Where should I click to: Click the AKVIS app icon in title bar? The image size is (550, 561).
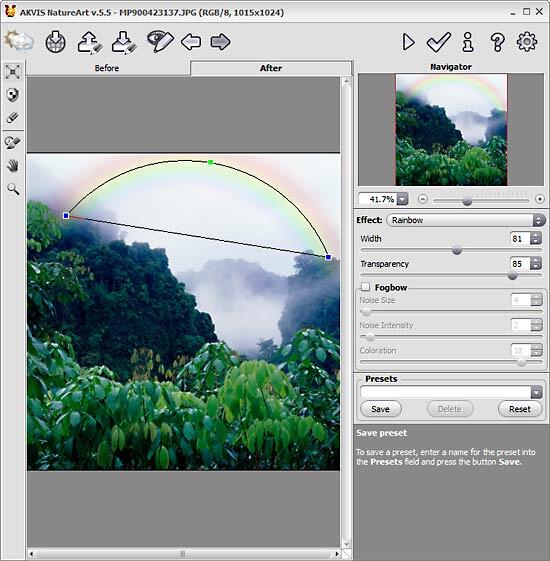coord(10,12)
